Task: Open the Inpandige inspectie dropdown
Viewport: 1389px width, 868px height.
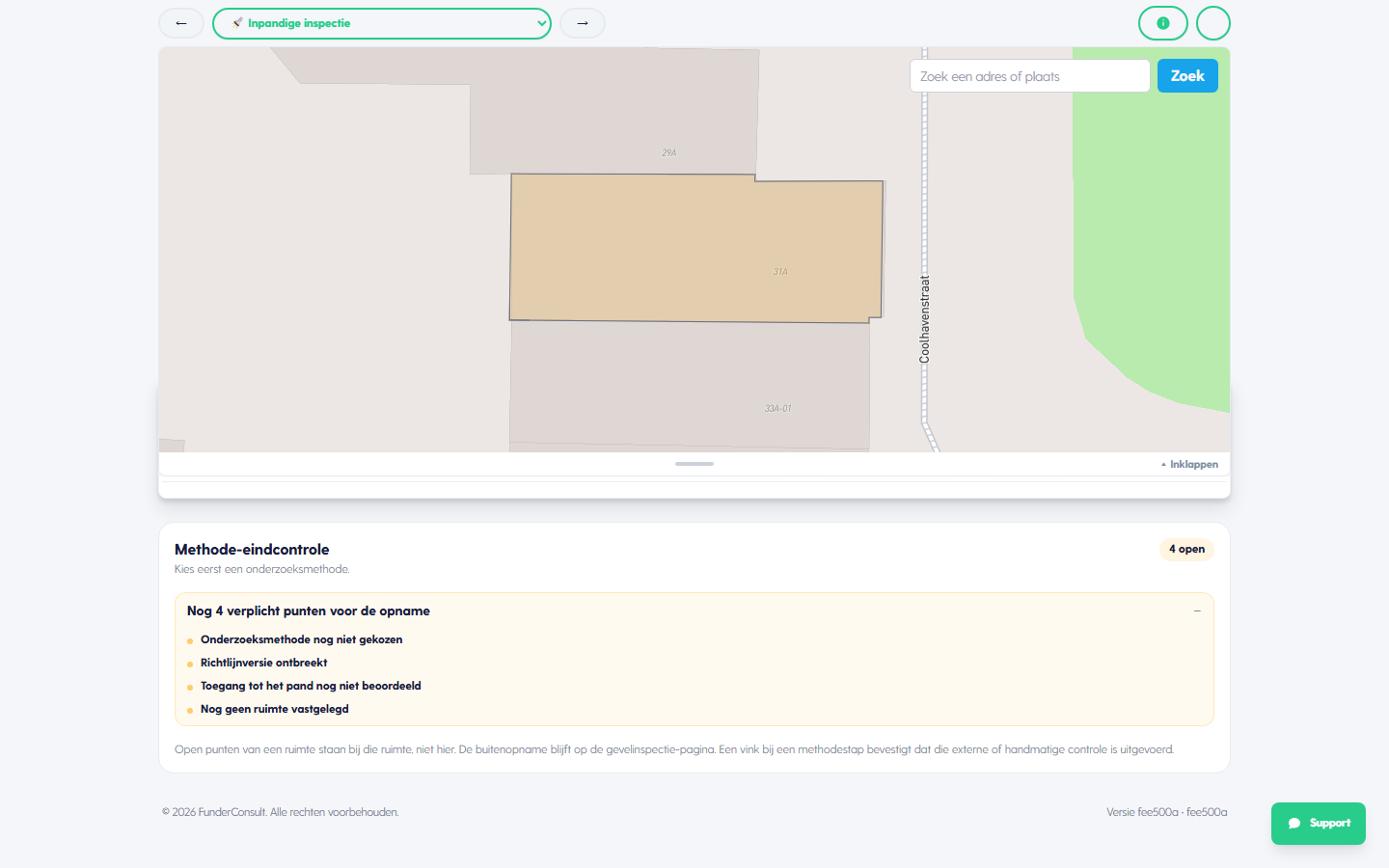Action: (x=382, y=23)
